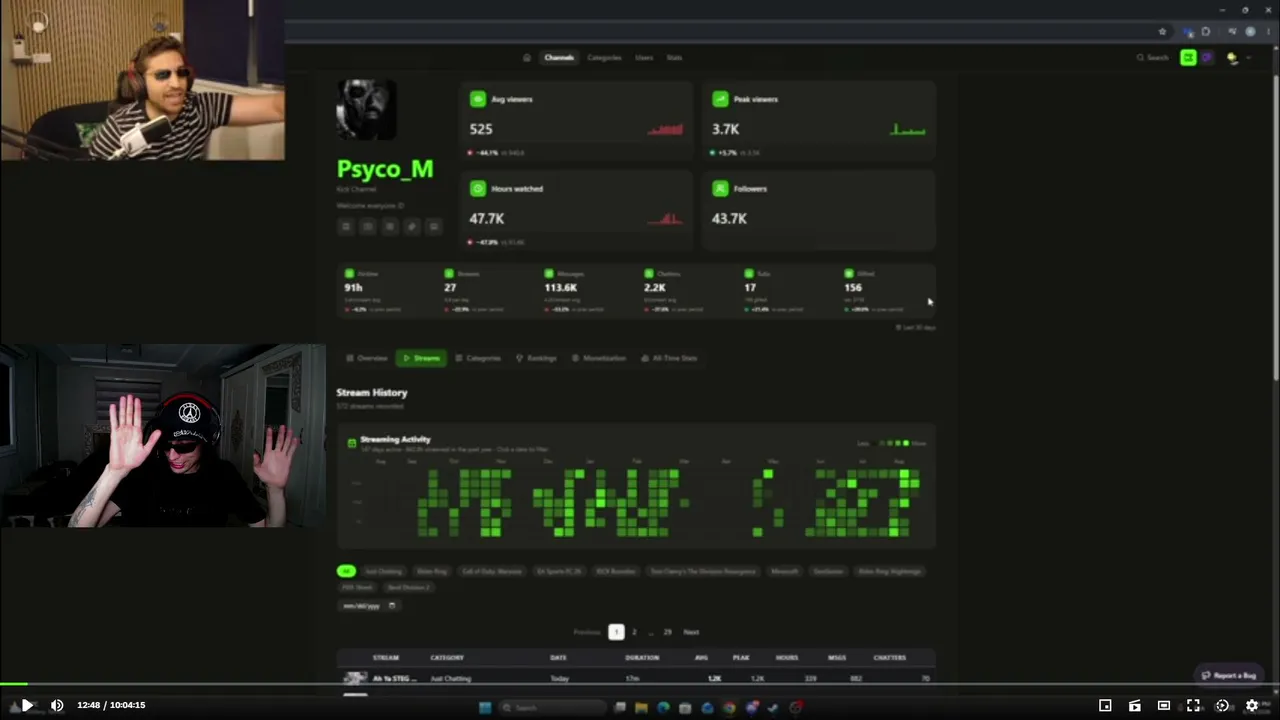Click the Airtime stat icon above 91h

(x=350, y=273)
